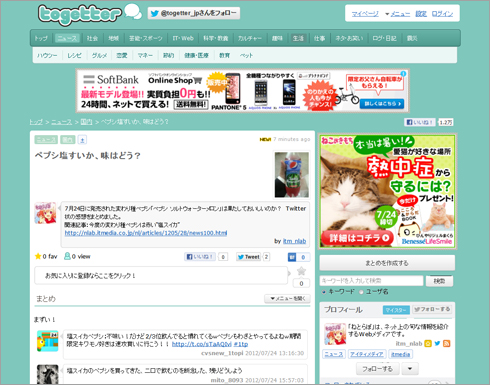490x385 pixels.
Task: Click フォローする button in profile
Action: (x=377, y=369)
